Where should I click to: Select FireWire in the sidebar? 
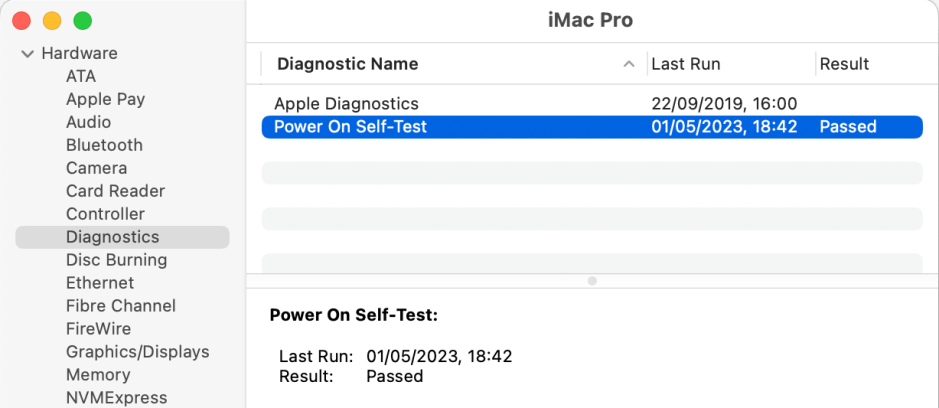(98, 329)
